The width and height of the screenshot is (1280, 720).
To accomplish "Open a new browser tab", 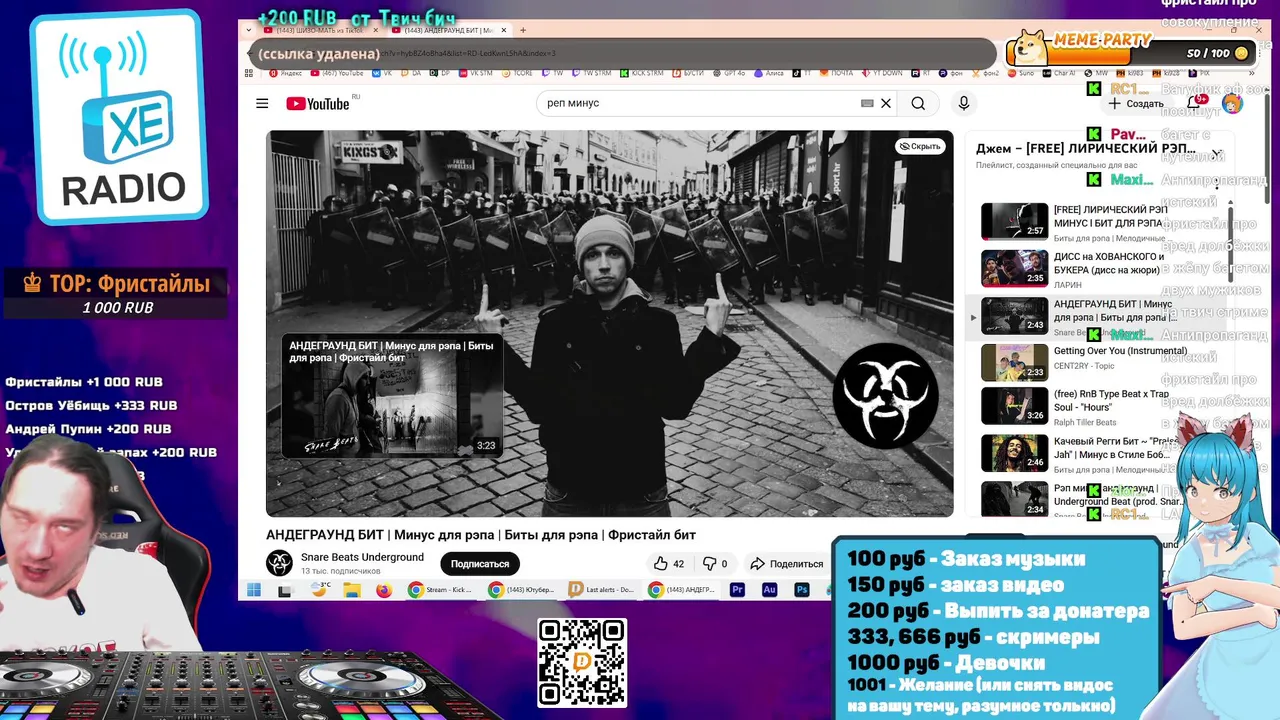I will [522, 30].
